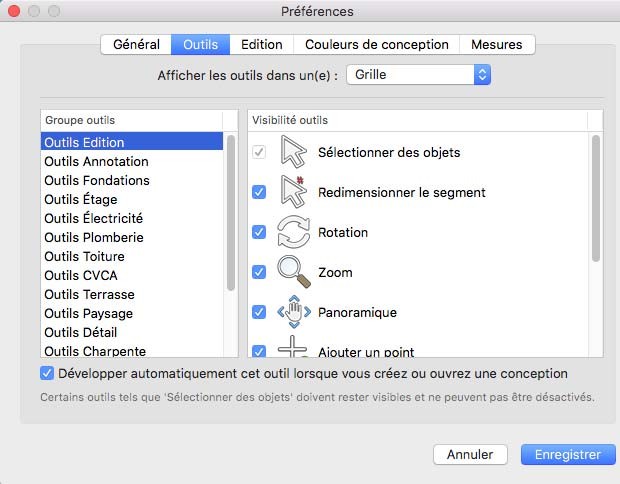Toggle the Zoom tool visibility checkbox
The image size is (620, 484).
(x=259, y=272)
